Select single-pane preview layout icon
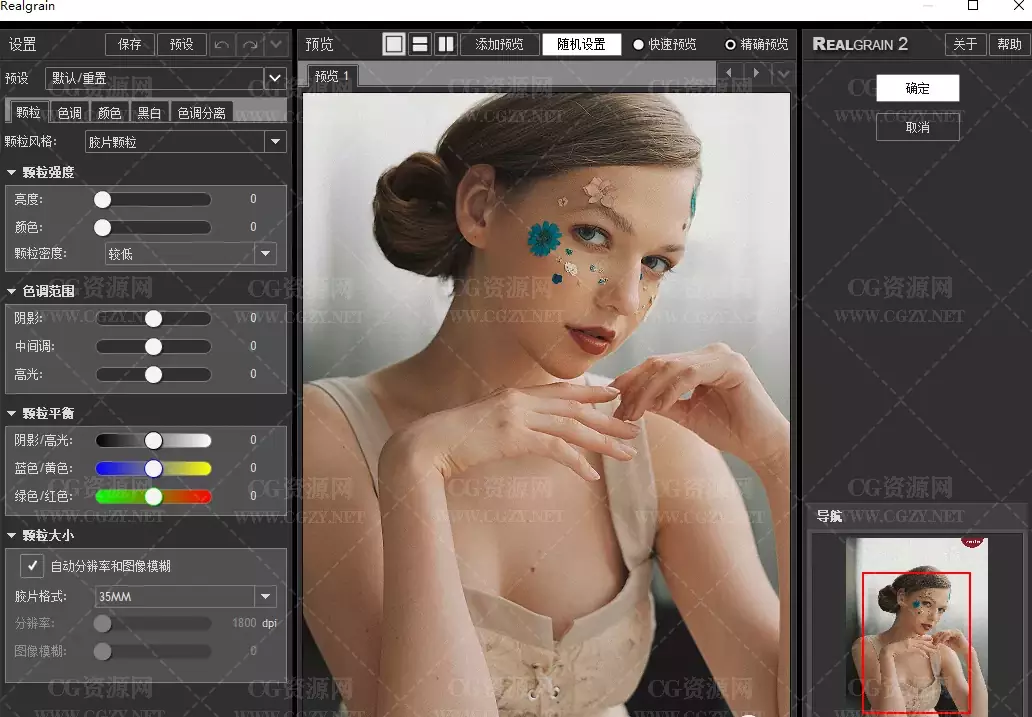The height and width of the screenshot is (717, 1032). point(394,44)
